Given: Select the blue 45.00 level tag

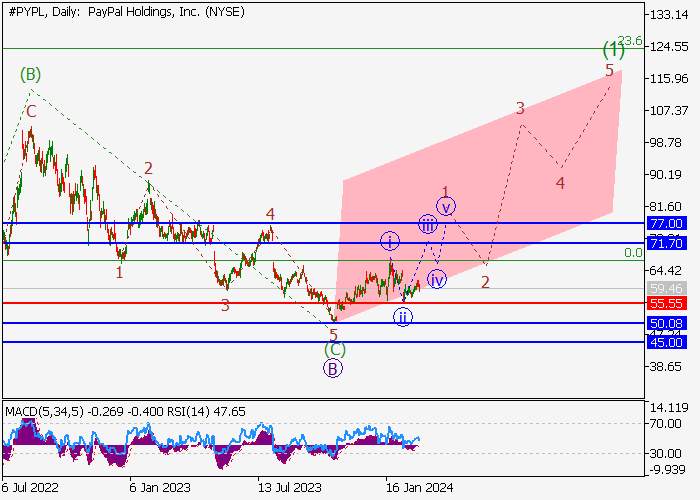Looking at the screenshot, I should coord(667,342).
